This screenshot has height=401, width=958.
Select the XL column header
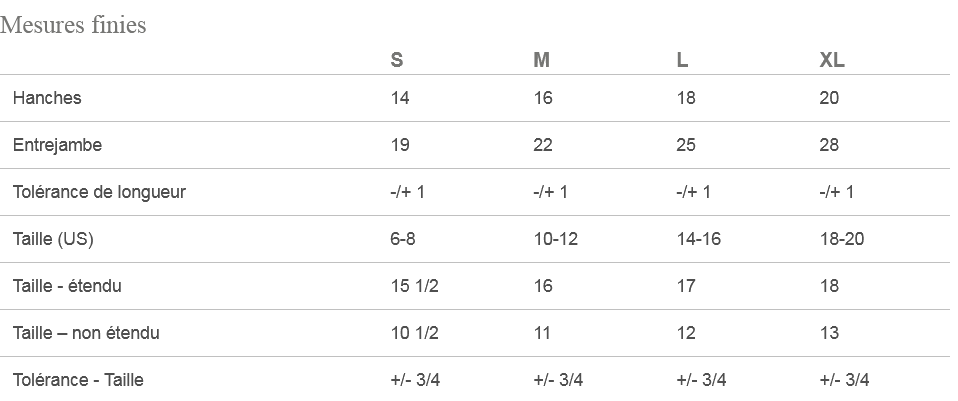click(832, 60)
